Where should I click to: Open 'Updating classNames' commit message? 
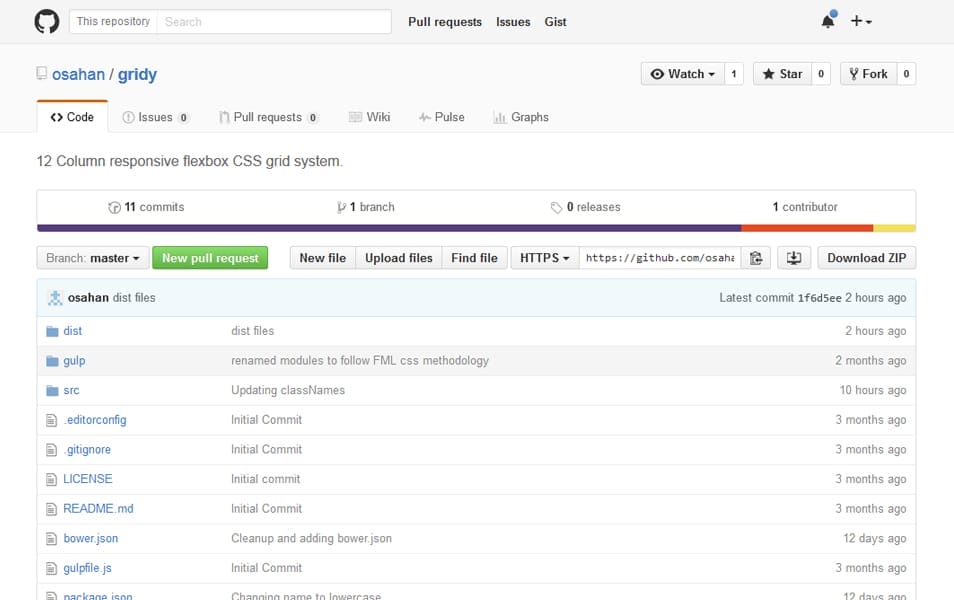288,390
